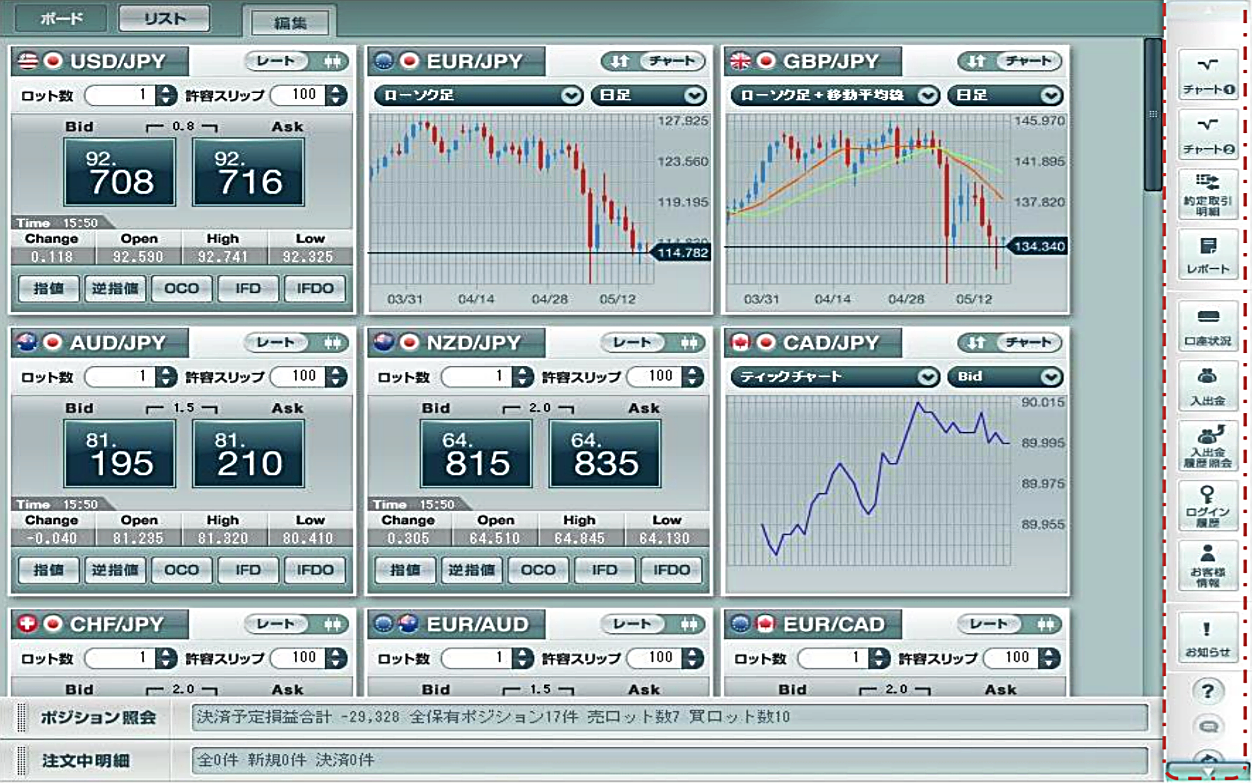Open 入出金履歴照会 history inquiry icon
Viewport: 1252px width, 783px height.
click(1207, 445)
